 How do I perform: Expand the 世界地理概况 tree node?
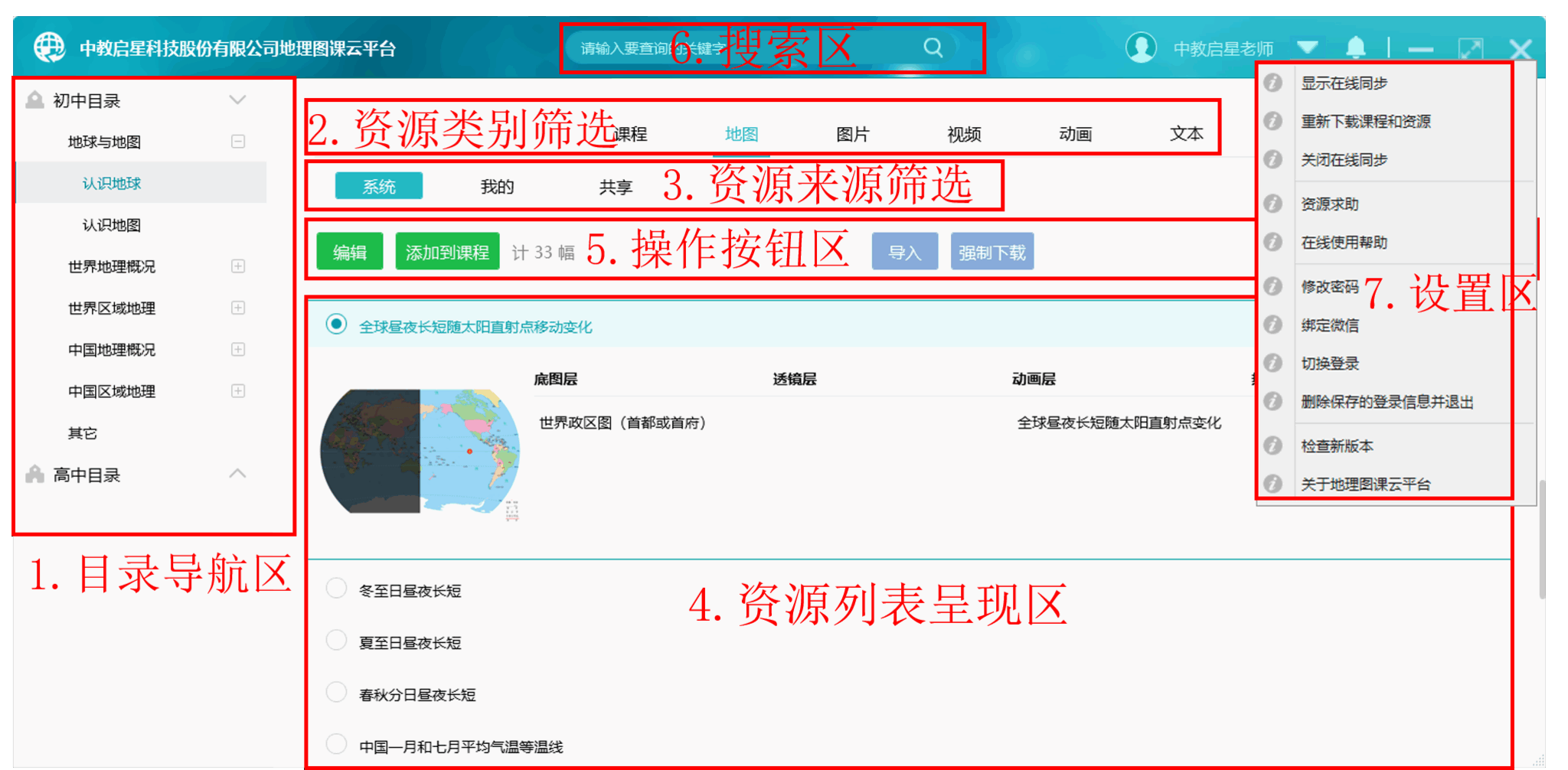(x=238, y=266)
